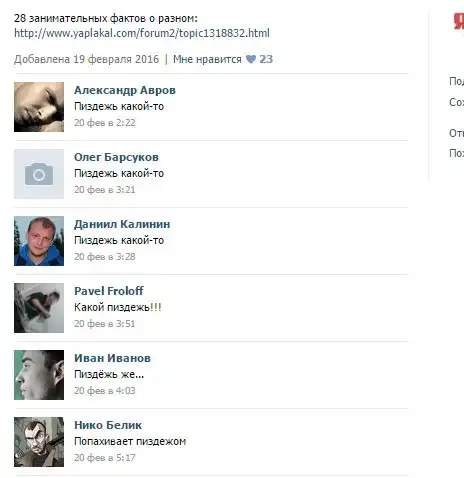Open the yaplakal.com forum topic link
Viewport: 464px width, 478px height.
(142, 33)
